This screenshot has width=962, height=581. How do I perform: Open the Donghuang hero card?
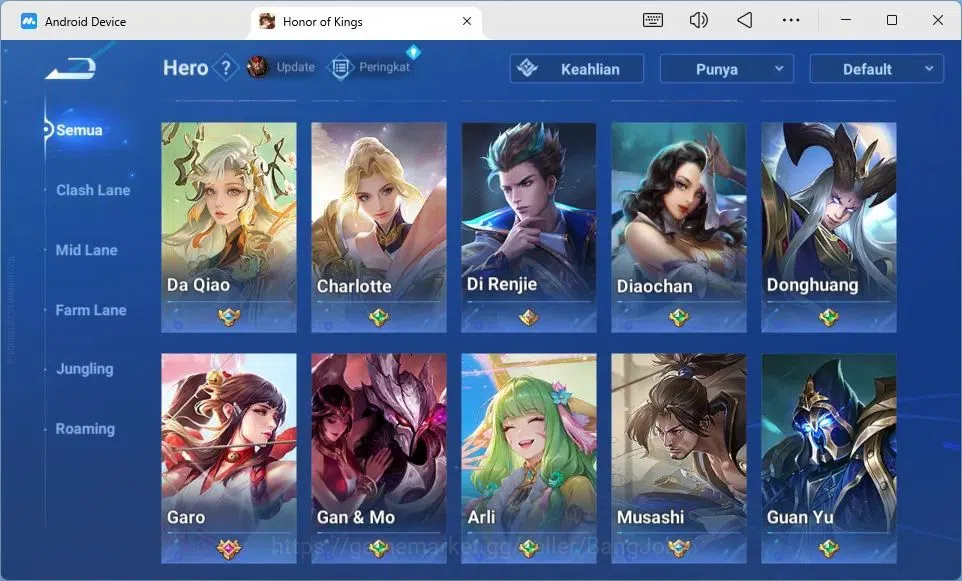pyautogui.click(x=829, y=227)
